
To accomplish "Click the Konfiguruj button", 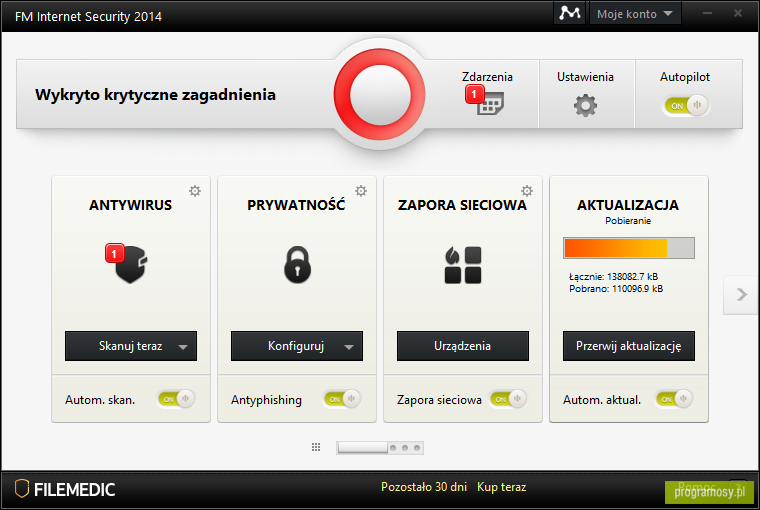I will [296, 346].
